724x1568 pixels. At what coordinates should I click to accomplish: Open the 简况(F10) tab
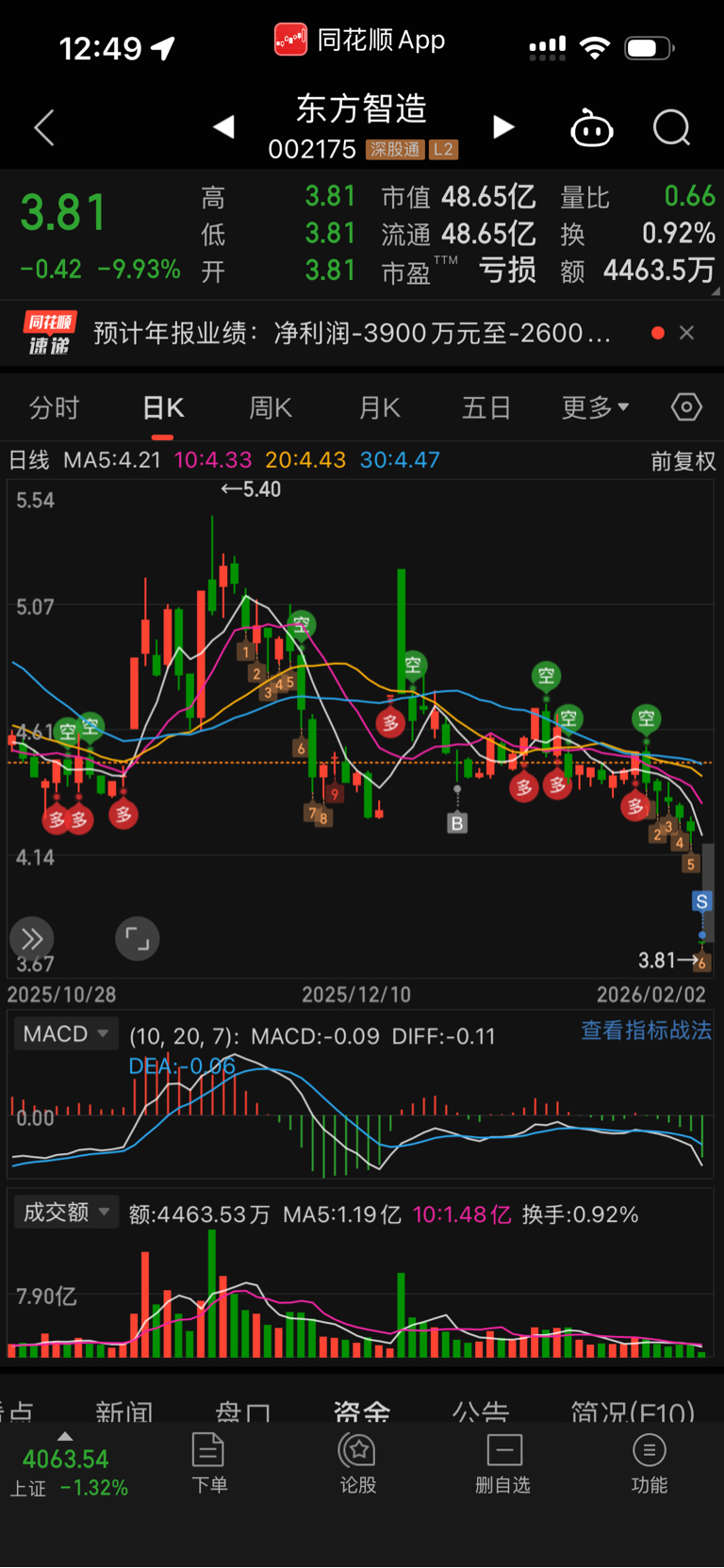point(633,1411)
